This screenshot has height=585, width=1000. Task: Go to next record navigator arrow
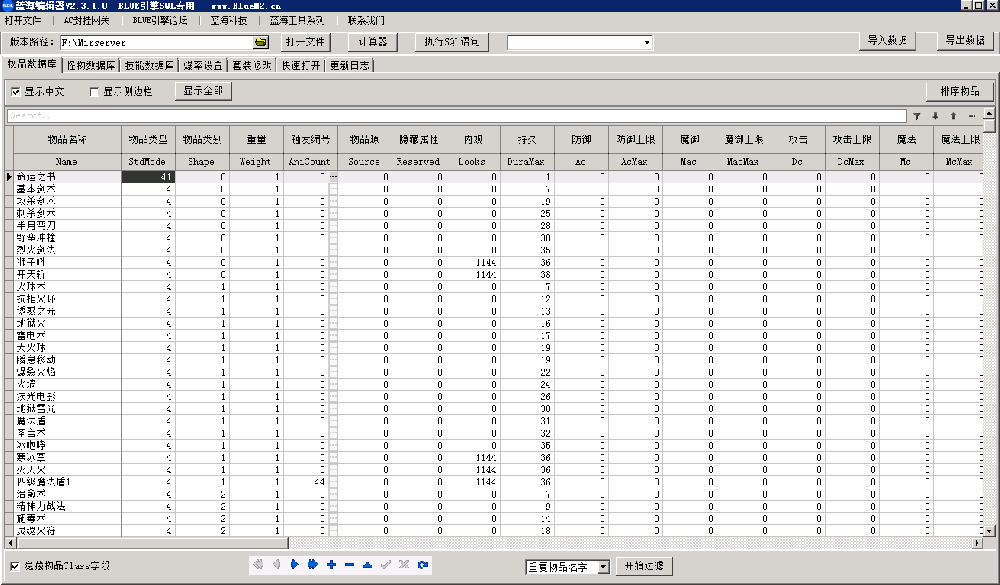coord(295,565)
